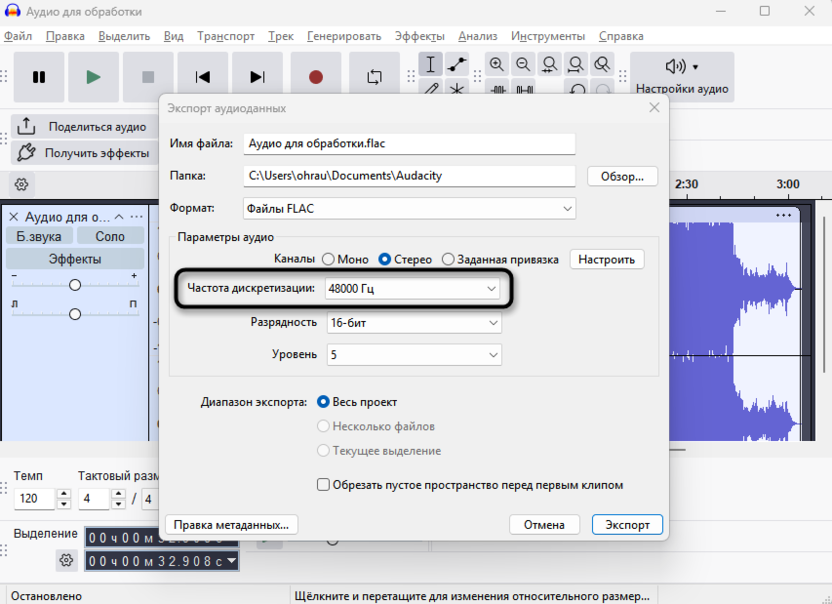Open the Разрядность 16-бит dropdown
Screen dimensions: 832x604
point(414,323)
